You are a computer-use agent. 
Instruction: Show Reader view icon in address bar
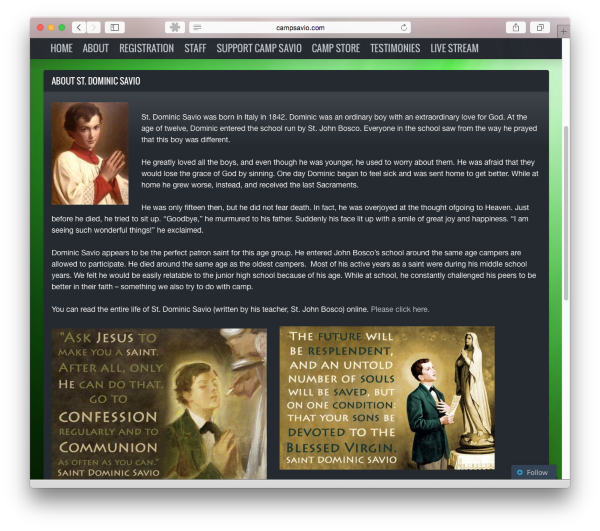pyautogui.click(x=197, y=28)
